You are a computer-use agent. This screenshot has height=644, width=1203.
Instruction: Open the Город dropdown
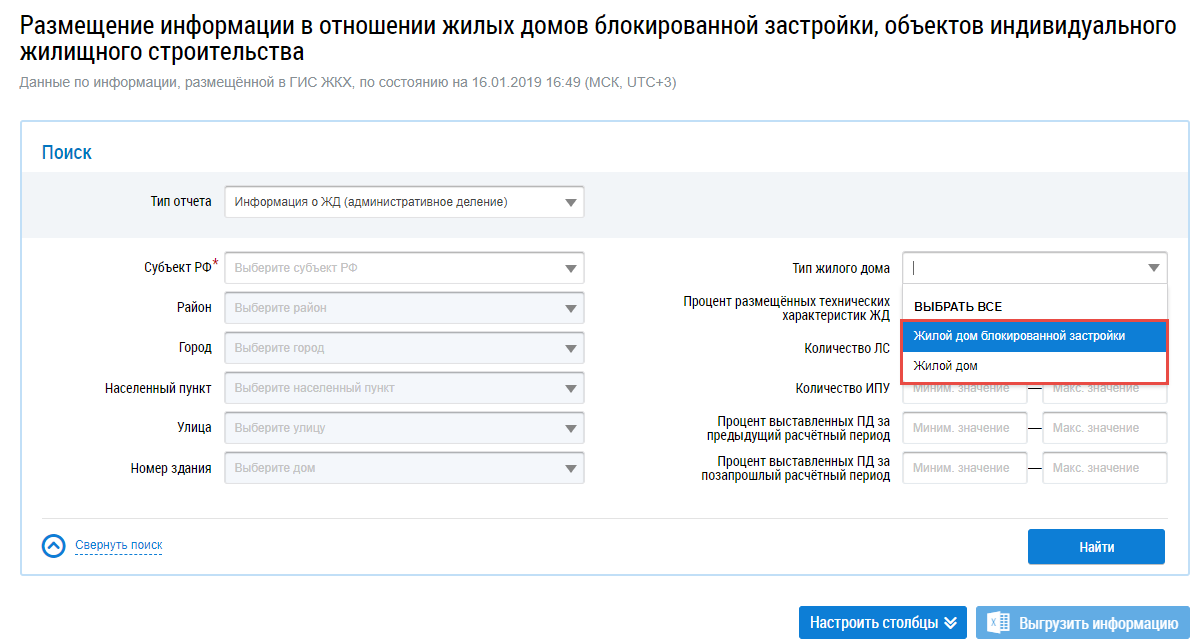(x=404, y=348)
